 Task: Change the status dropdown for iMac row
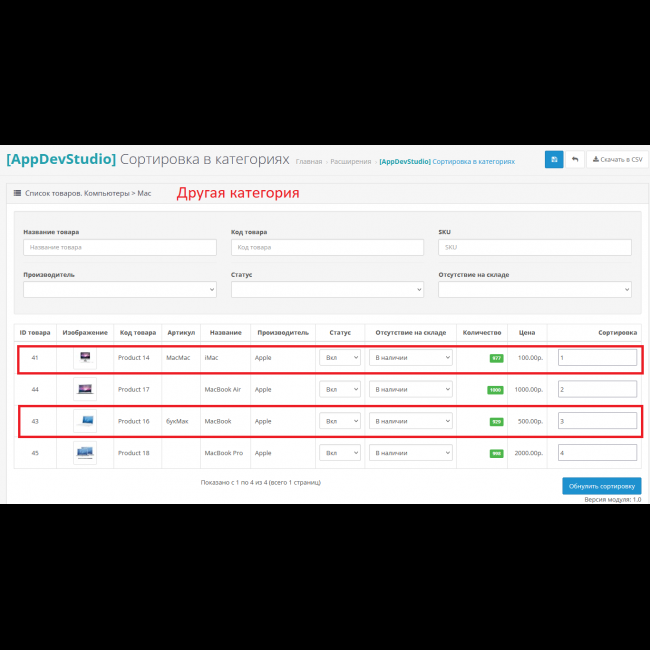pos(340,357)
